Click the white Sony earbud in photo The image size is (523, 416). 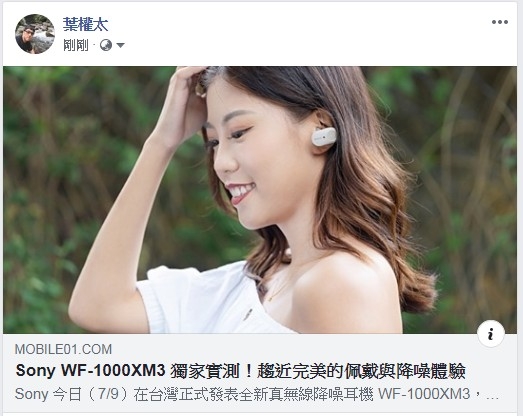324,136
